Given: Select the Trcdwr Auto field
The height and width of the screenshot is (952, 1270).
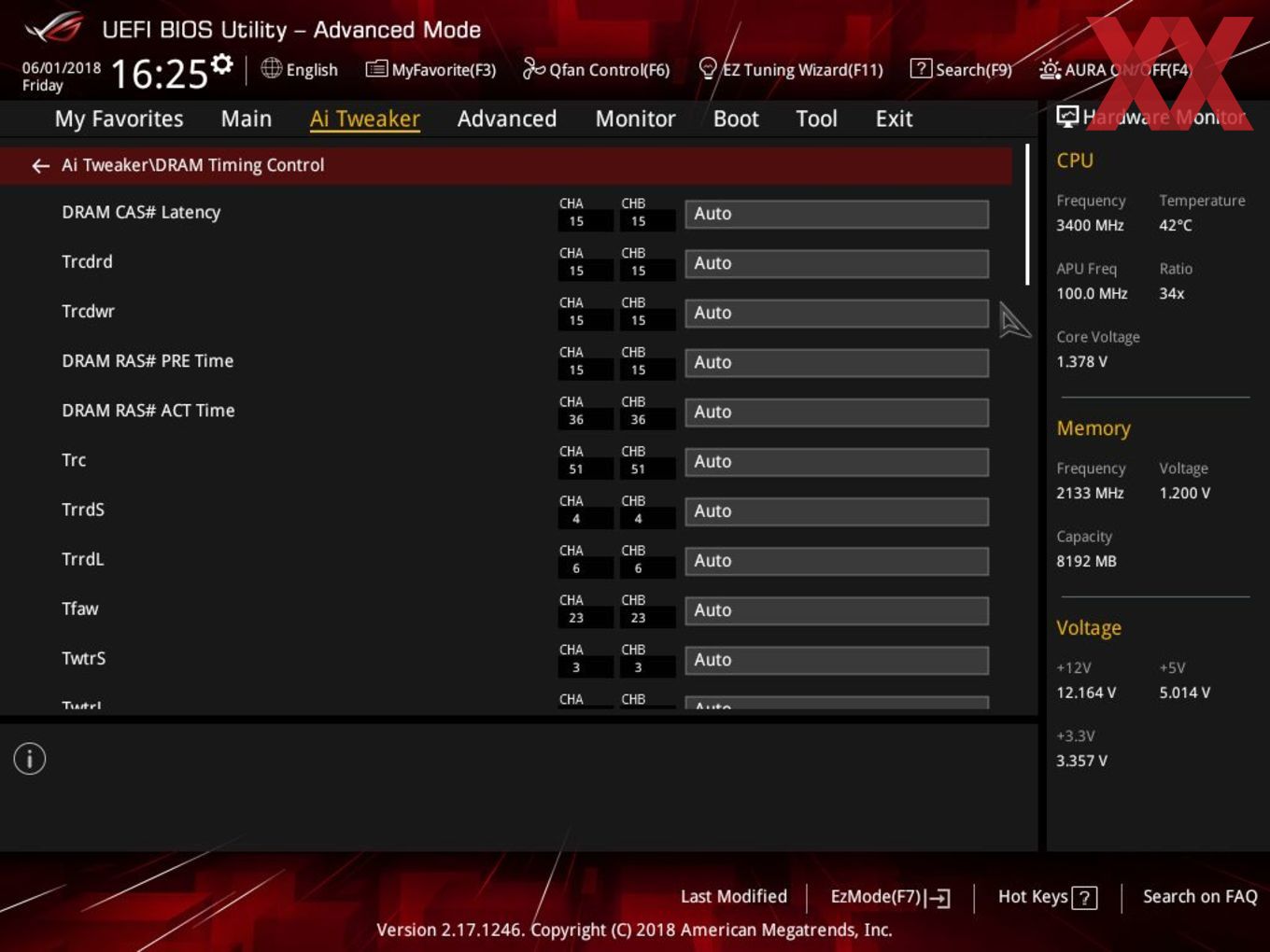Looking at the screenshot, I should point(837,313).
